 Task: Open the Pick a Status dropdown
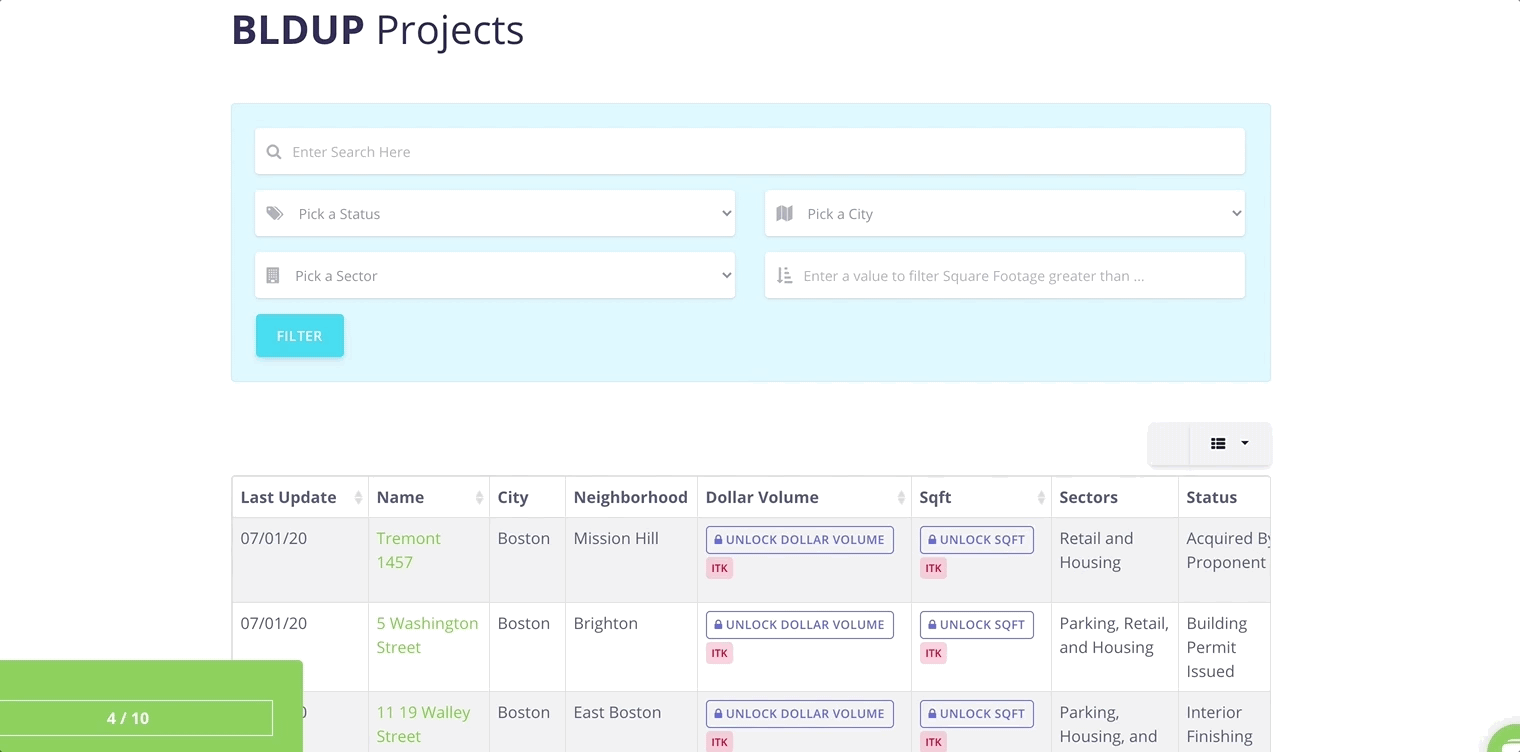pos(495,213)
